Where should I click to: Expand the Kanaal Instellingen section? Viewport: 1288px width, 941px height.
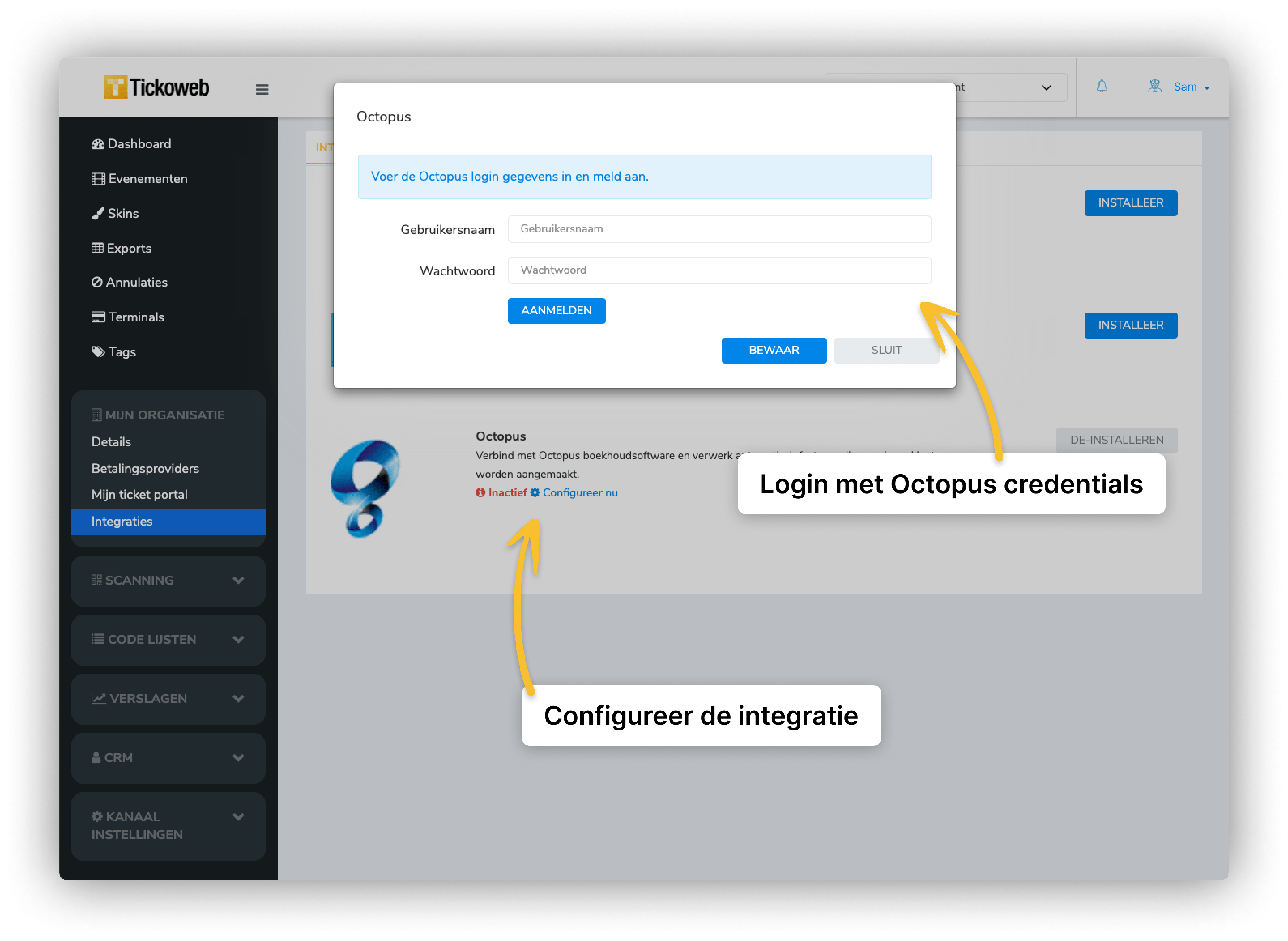tap(168, 826)
